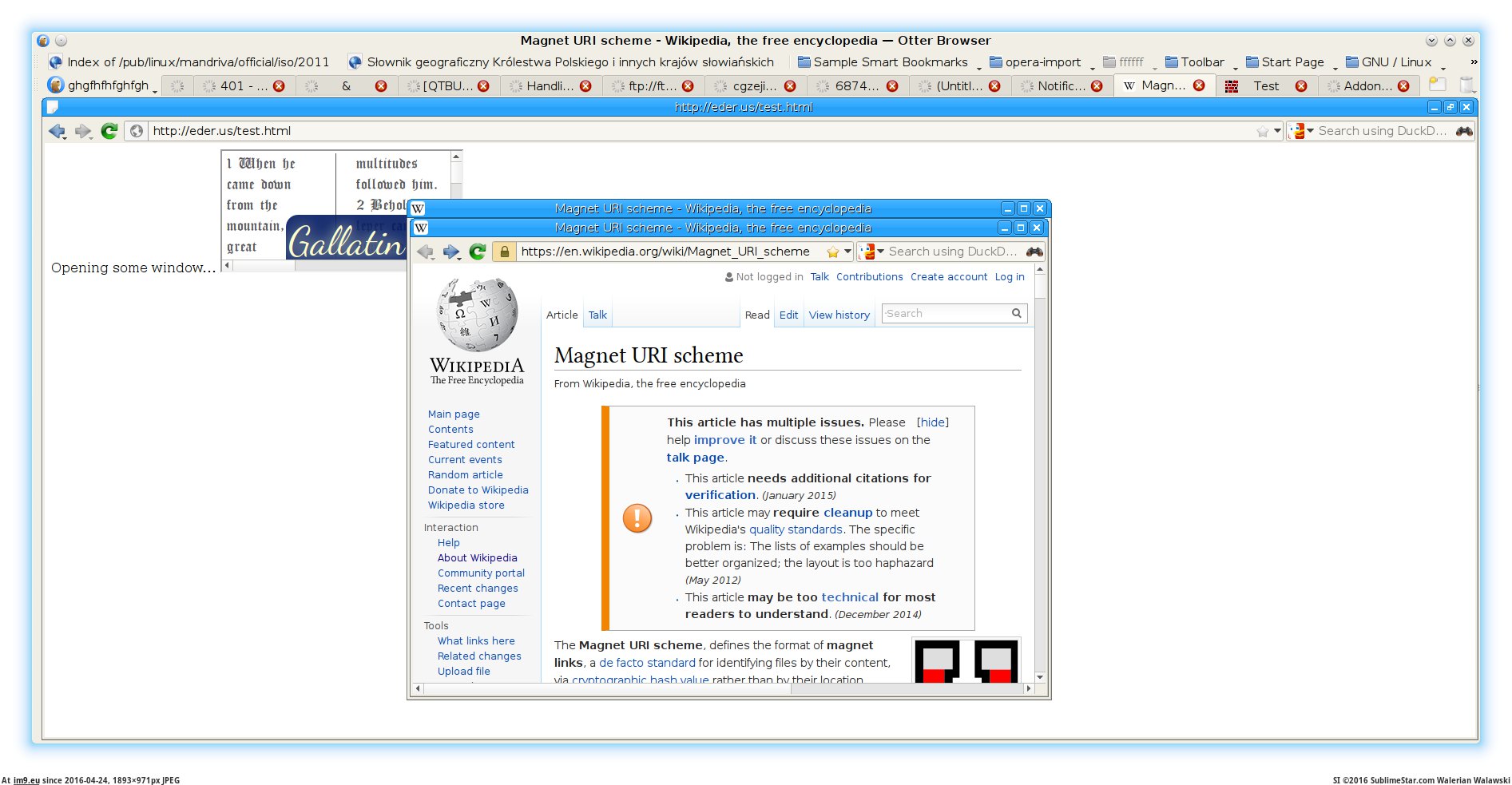Open the article Edit tab

click(788, 315)
